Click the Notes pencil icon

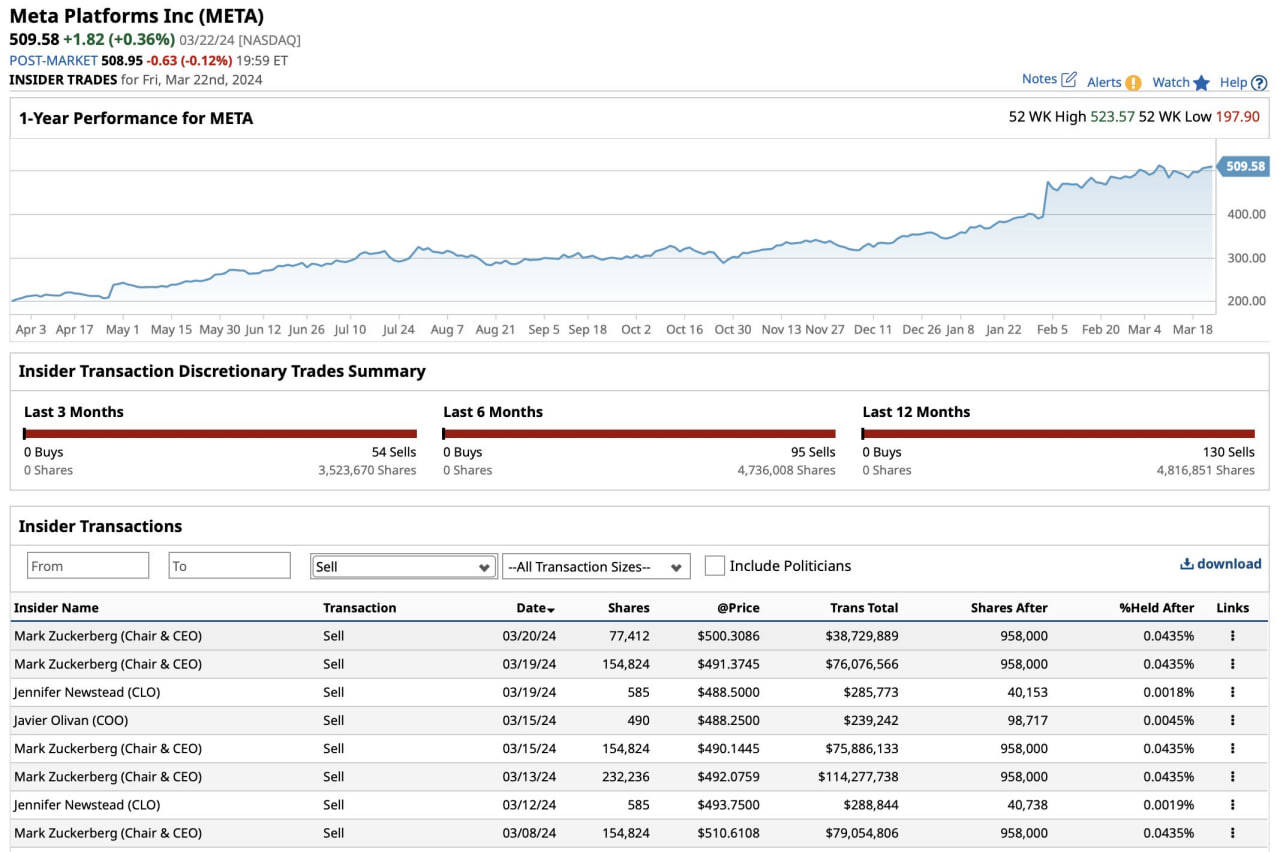click(1068, 80)
